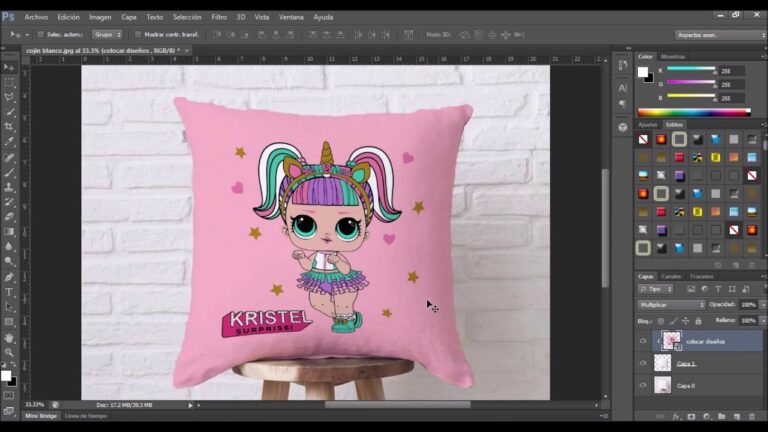Select the Hand tool
The height and width of the screenshot is (432, 768).
[9, 338]
